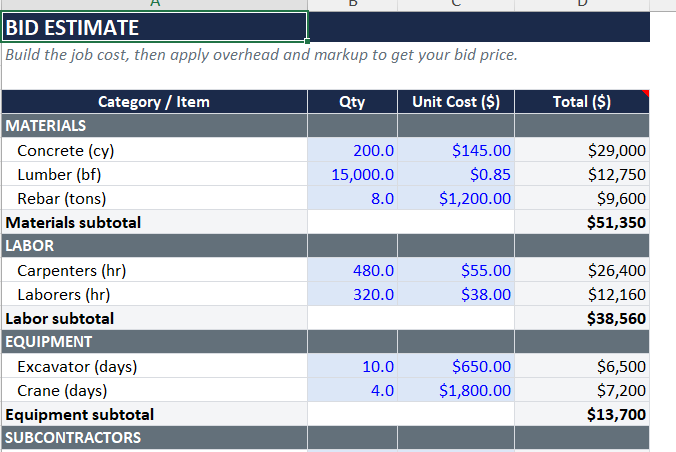Select the Excavator quantity cell 10.0
Image resolution: width=676 pixels, height=452 pixels.
352,366
